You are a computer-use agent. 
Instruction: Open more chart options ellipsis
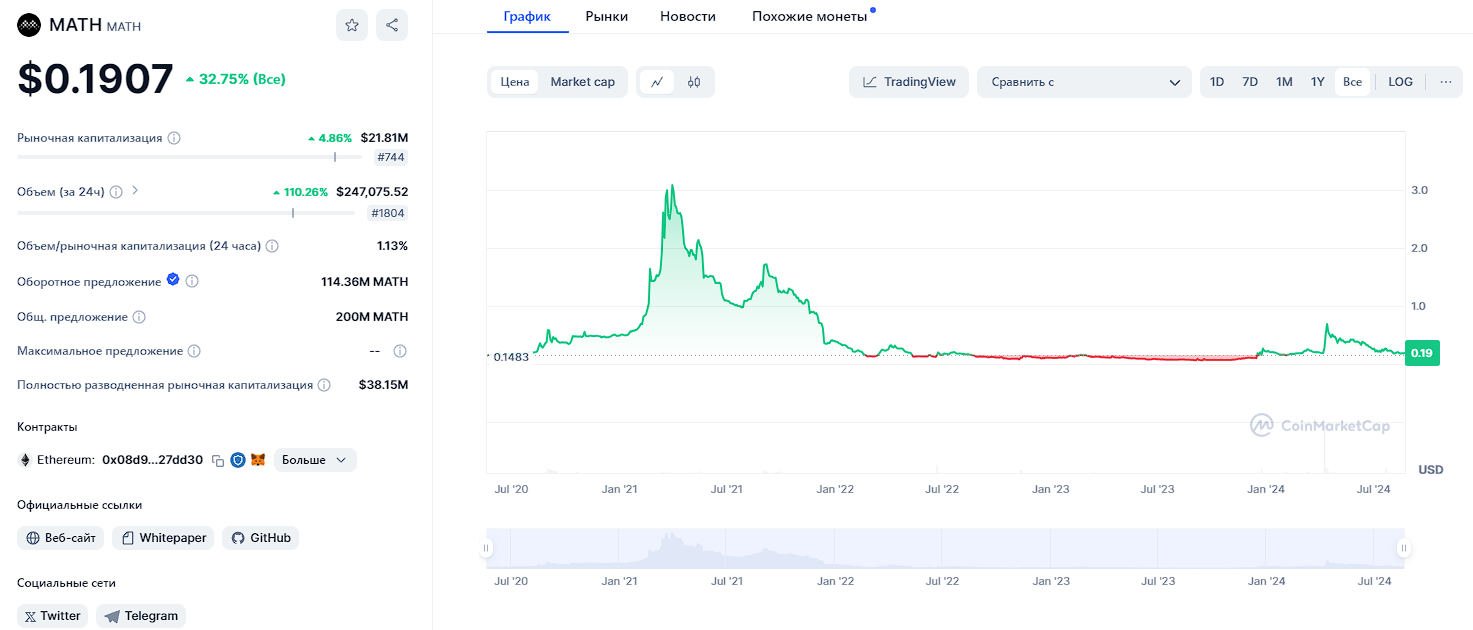click(1445, 82)
